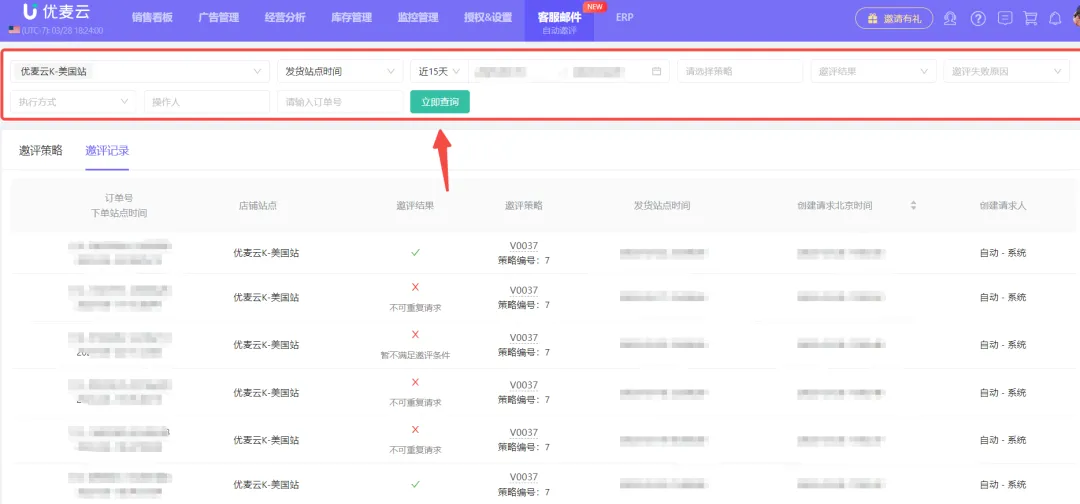1080x504 pixels.
Task: Click the message list icon in header
Action: (1005, 19)
